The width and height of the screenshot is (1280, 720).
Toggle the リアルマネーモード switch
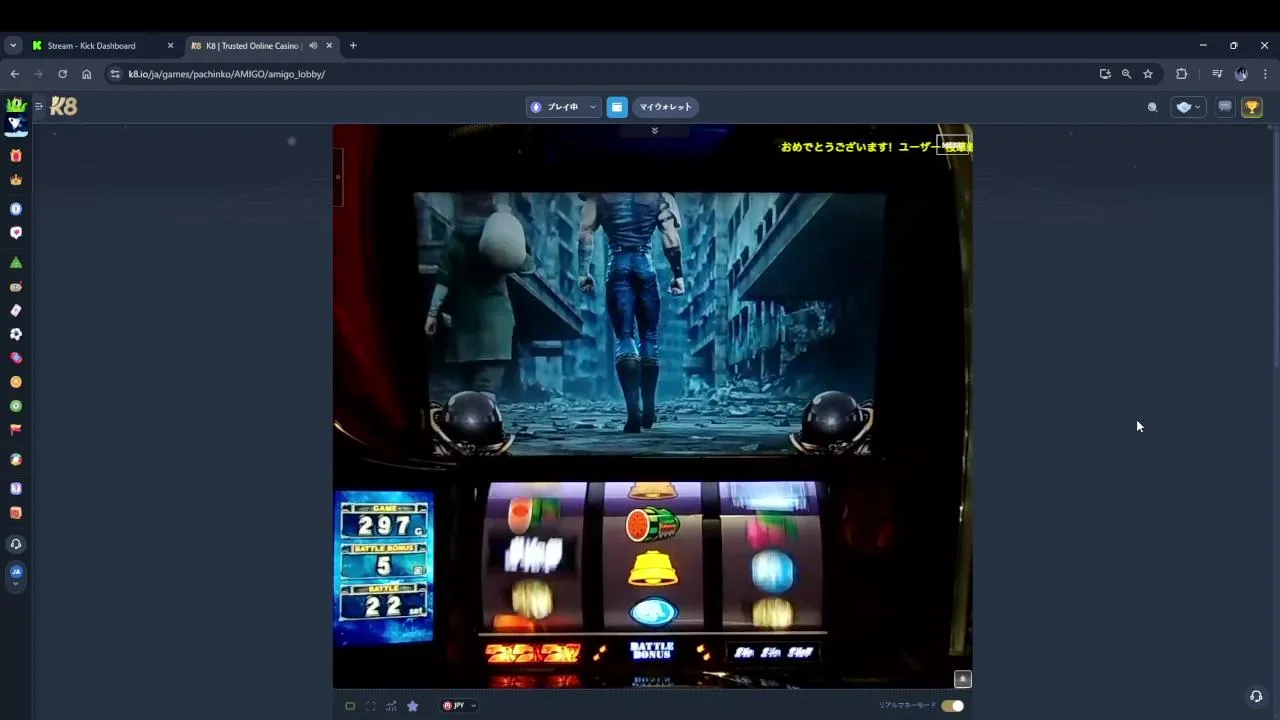click(x=952, y=706)
